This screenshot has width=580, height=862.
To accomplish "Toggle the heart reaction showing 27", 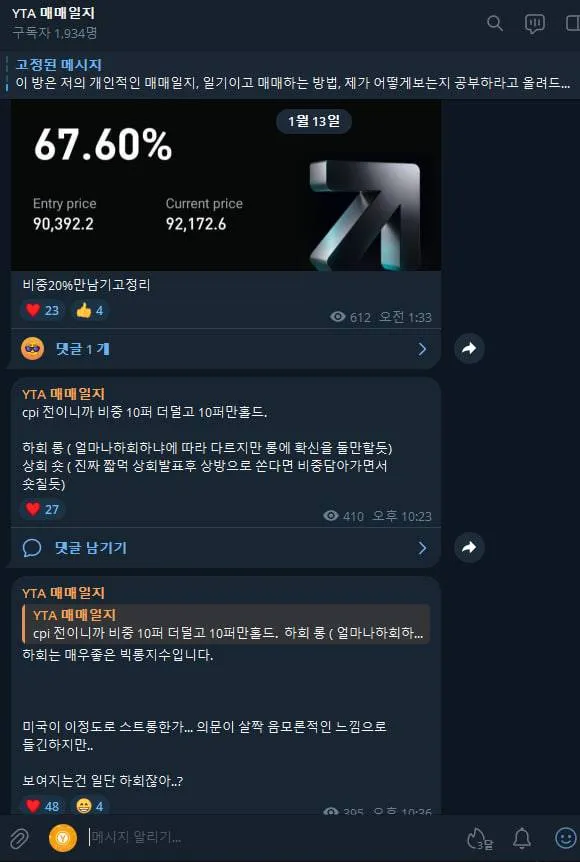I will (42, 510).
